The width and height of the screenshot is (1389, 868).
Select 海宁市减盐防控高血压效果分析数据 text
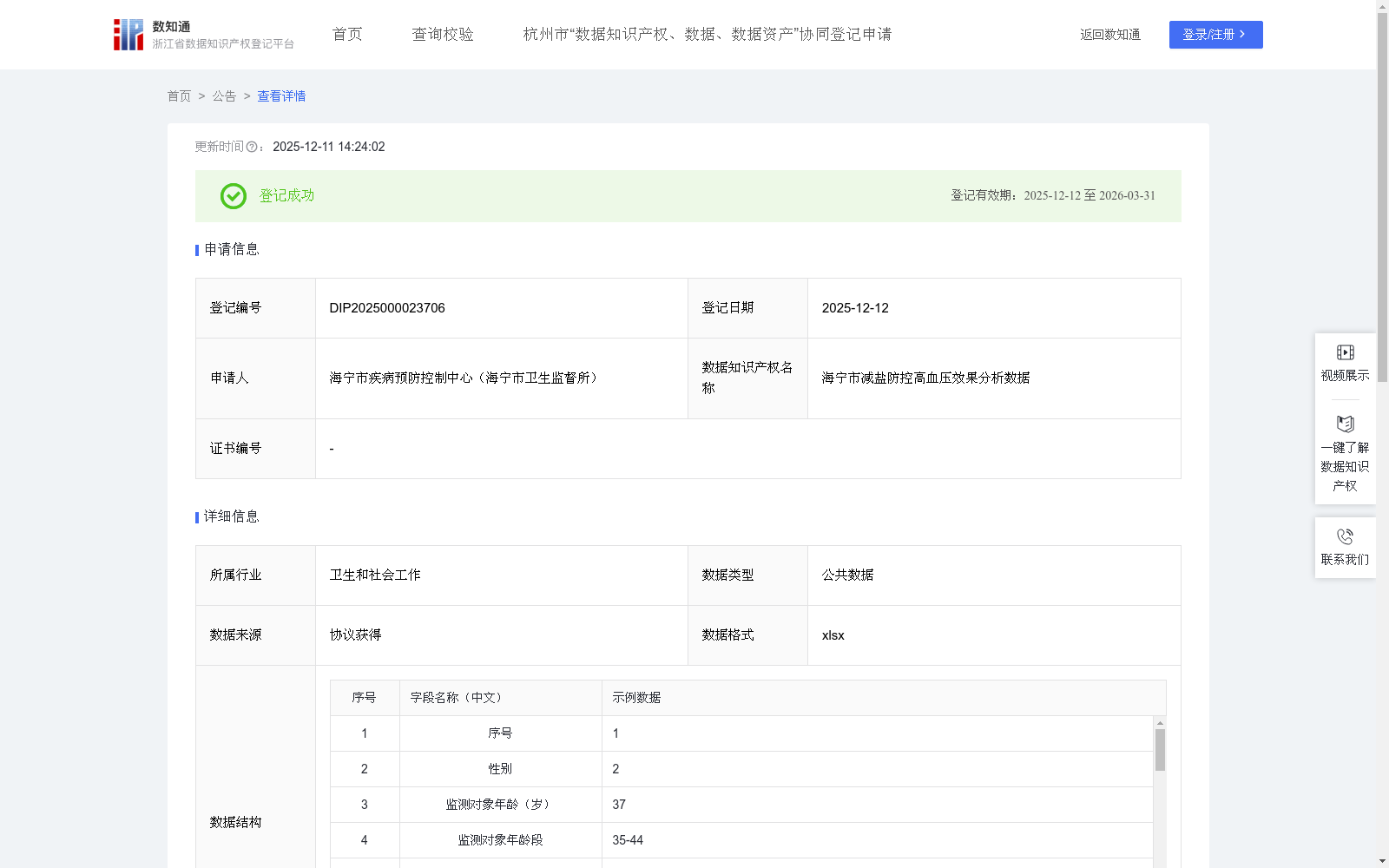pyautogui.click(x=925, y=378)
